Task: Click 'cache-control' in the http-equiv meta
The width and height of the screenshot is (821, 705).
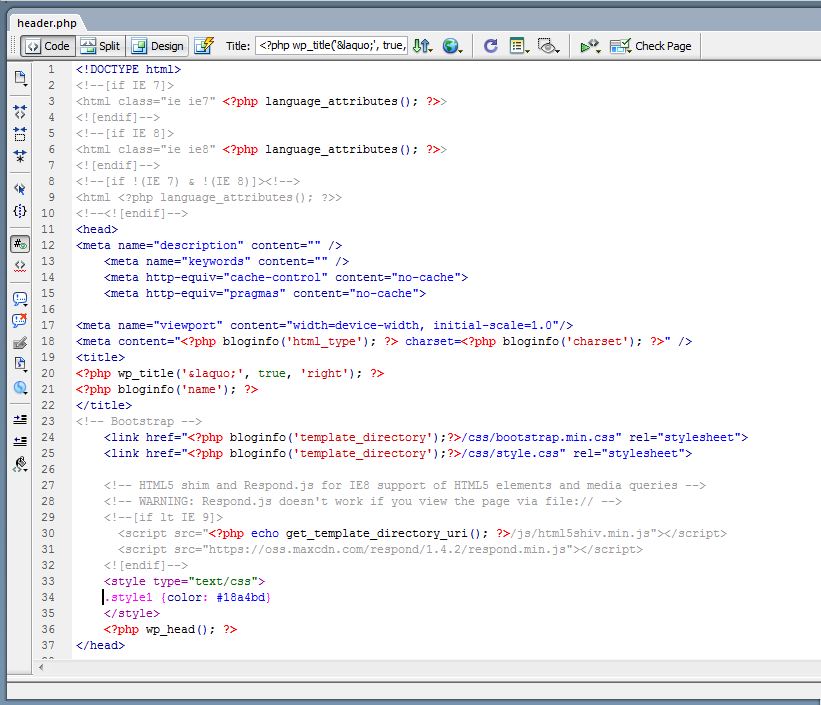Action: 275,278
